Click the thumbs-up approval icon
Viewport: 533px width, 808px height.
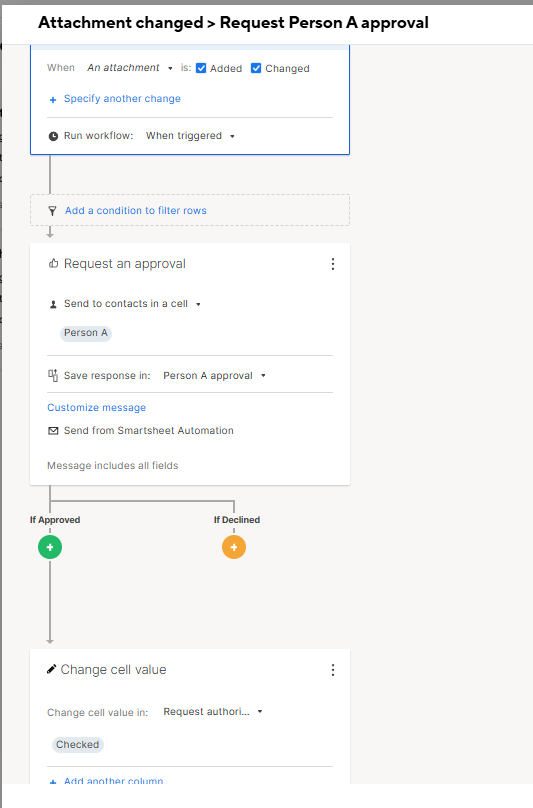pos(53,263)
